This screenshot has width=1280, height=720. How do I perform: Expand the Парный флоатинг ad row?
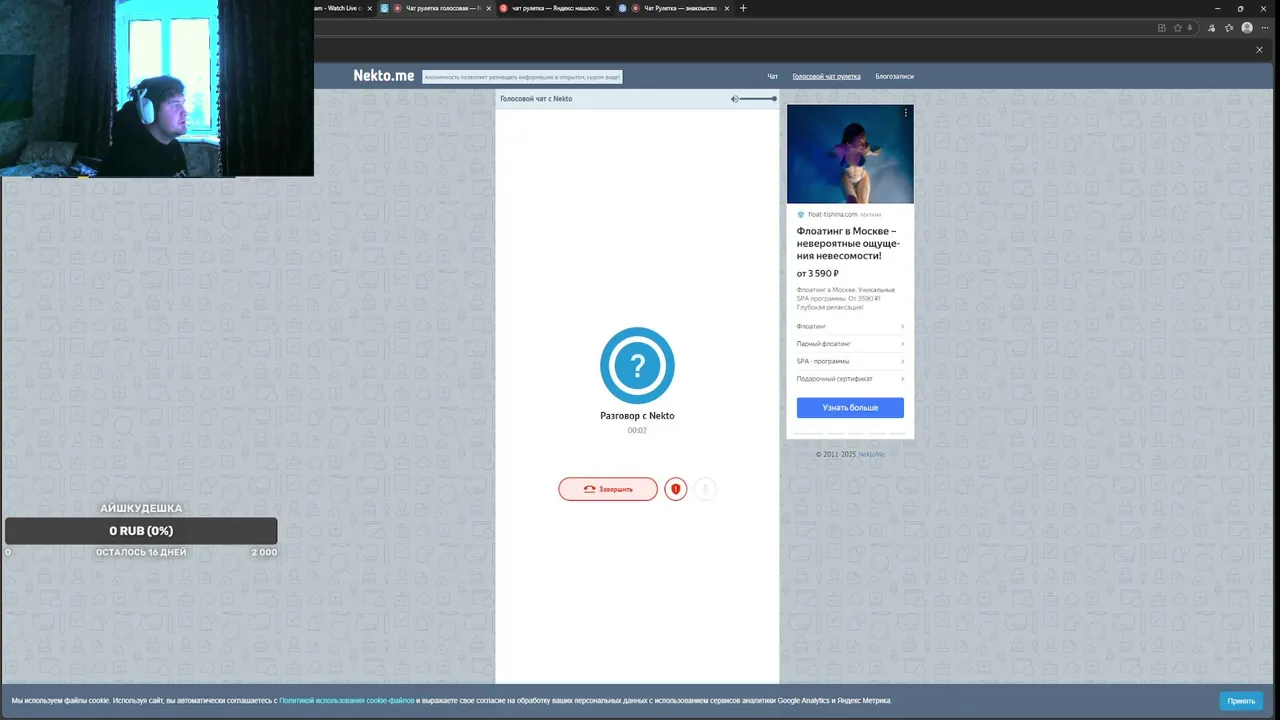(850, 344)
